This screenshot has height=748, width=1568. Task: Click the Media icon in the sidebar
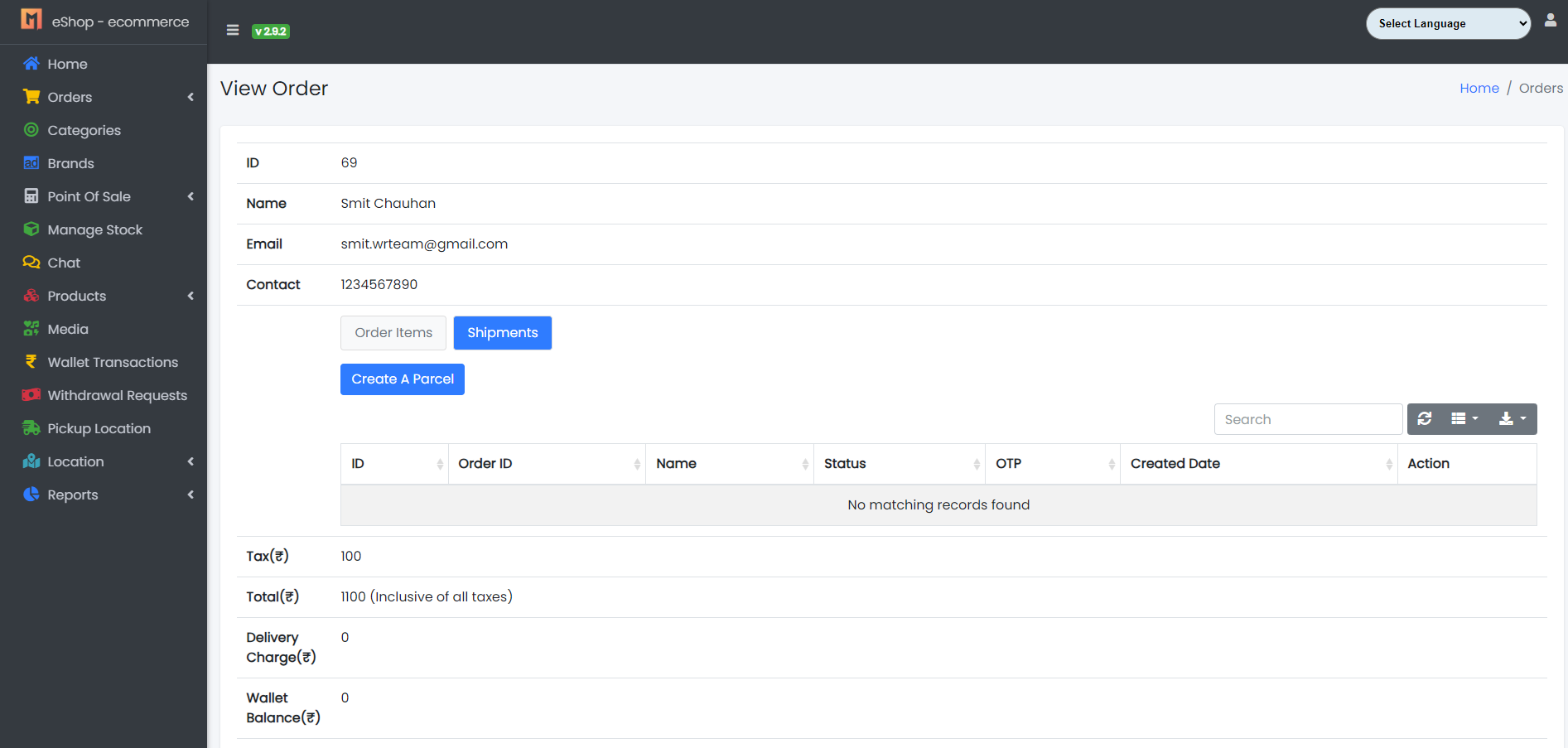[31, 329]
